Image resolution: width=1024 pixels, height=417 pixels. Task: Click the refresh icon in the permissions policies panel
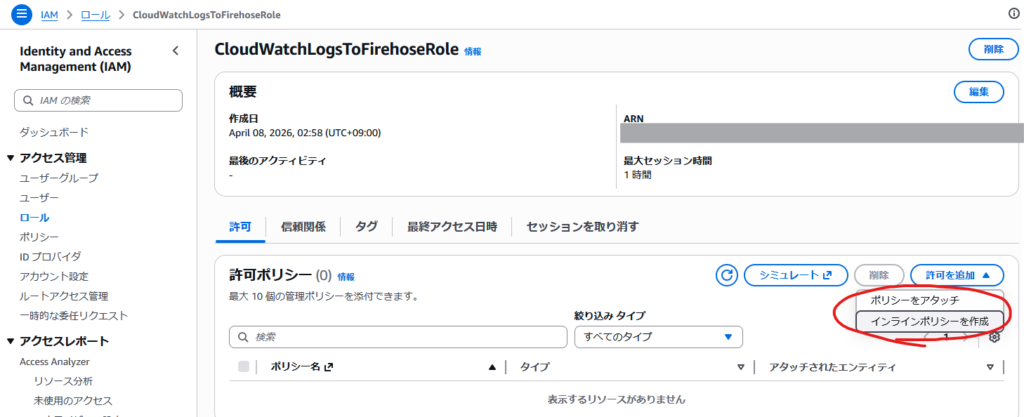pyautogui.click(x=728, y=275)
